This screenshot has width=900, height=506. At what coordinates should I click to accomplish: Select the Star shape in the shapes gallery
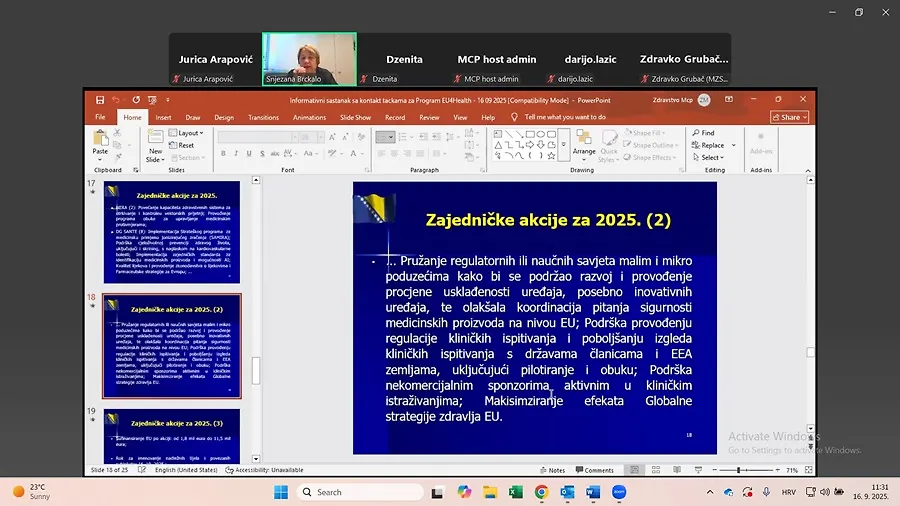(x=551, y=155)
